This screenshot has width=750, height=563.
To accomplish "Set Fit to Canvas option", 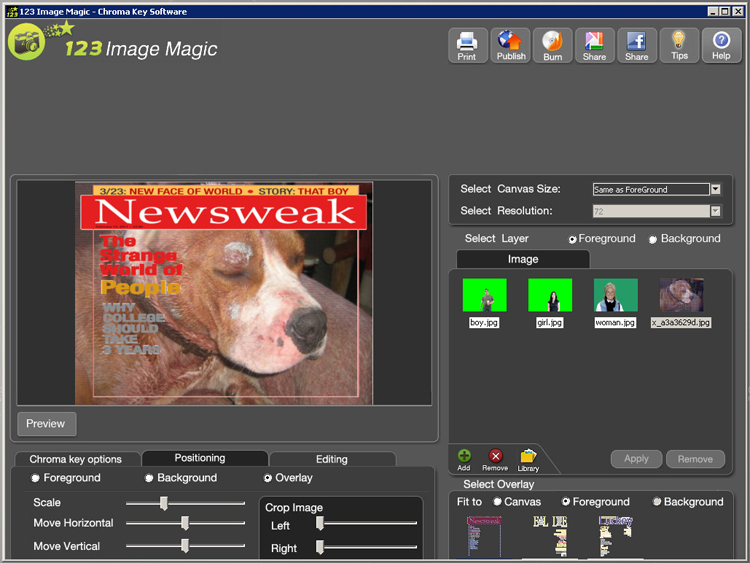I will coord(498,502).
